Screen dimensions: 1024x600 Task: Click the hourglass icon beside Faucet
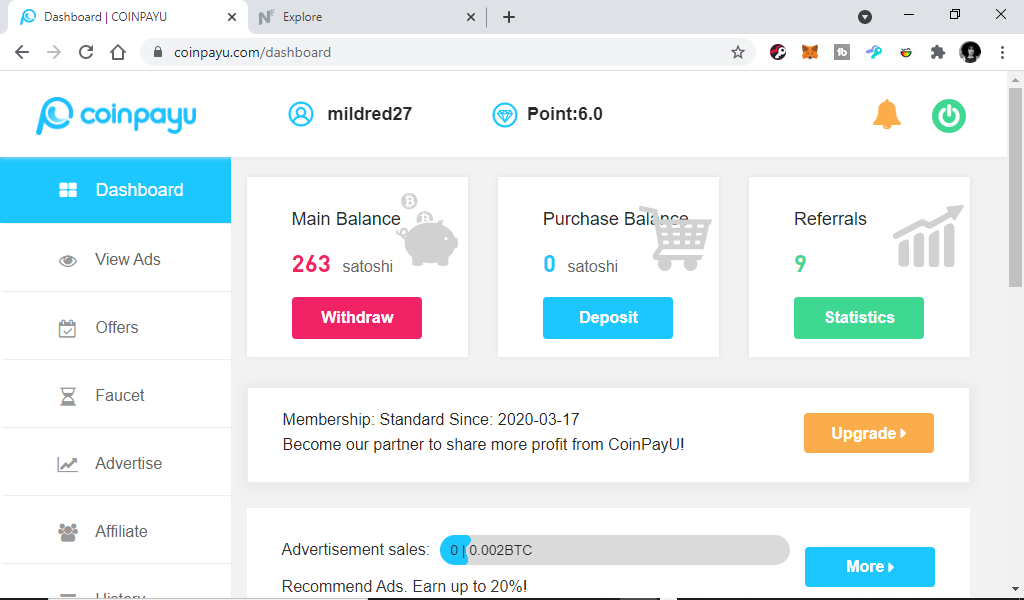[x=68, y=396]
